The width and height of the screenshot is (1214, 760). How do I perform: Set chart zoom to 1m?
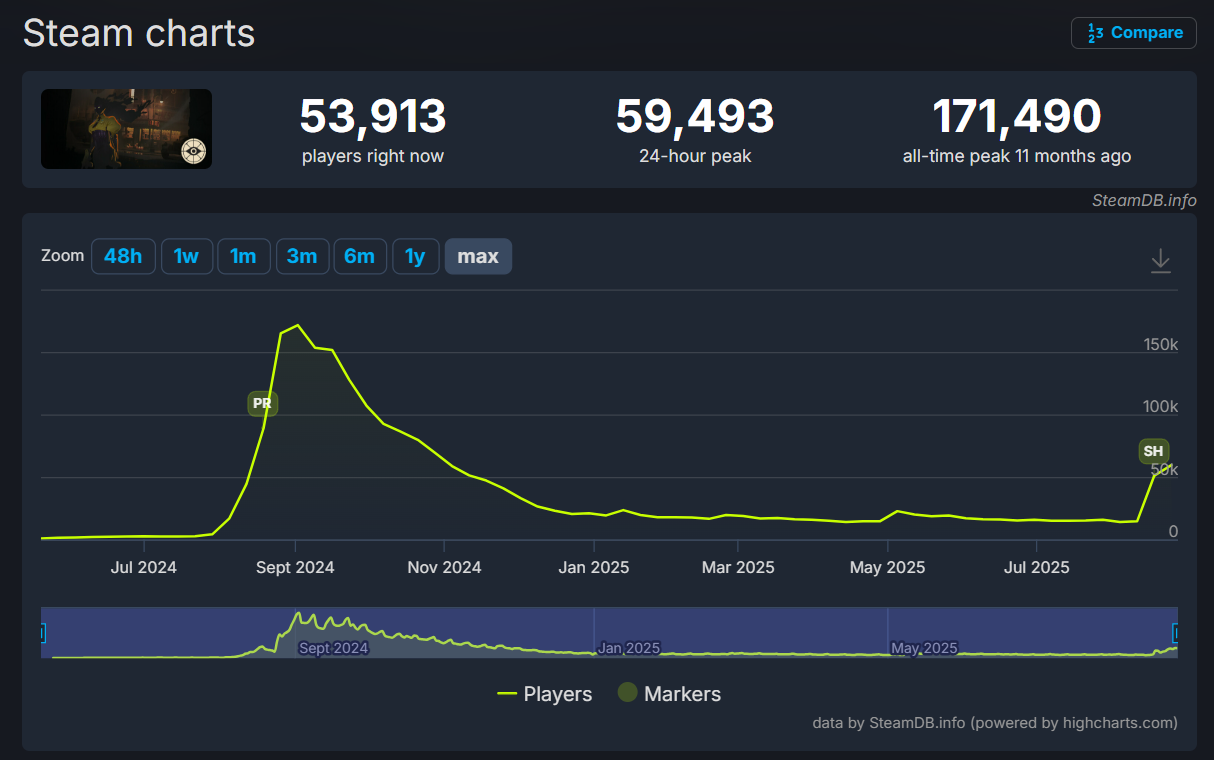click(243, 256)
